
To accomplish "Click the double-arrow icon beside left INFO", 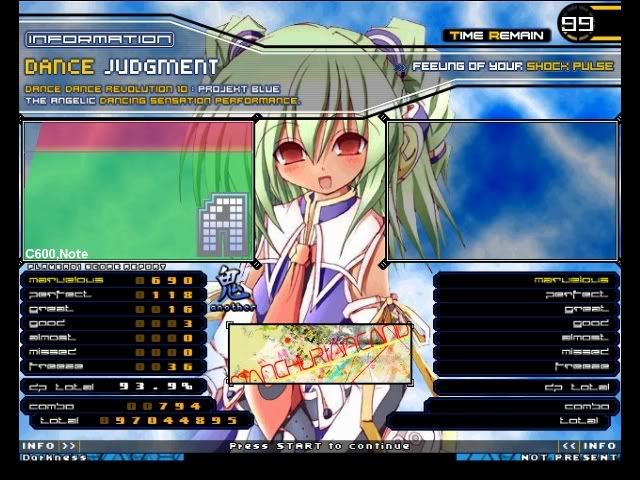I will point(68,446).
